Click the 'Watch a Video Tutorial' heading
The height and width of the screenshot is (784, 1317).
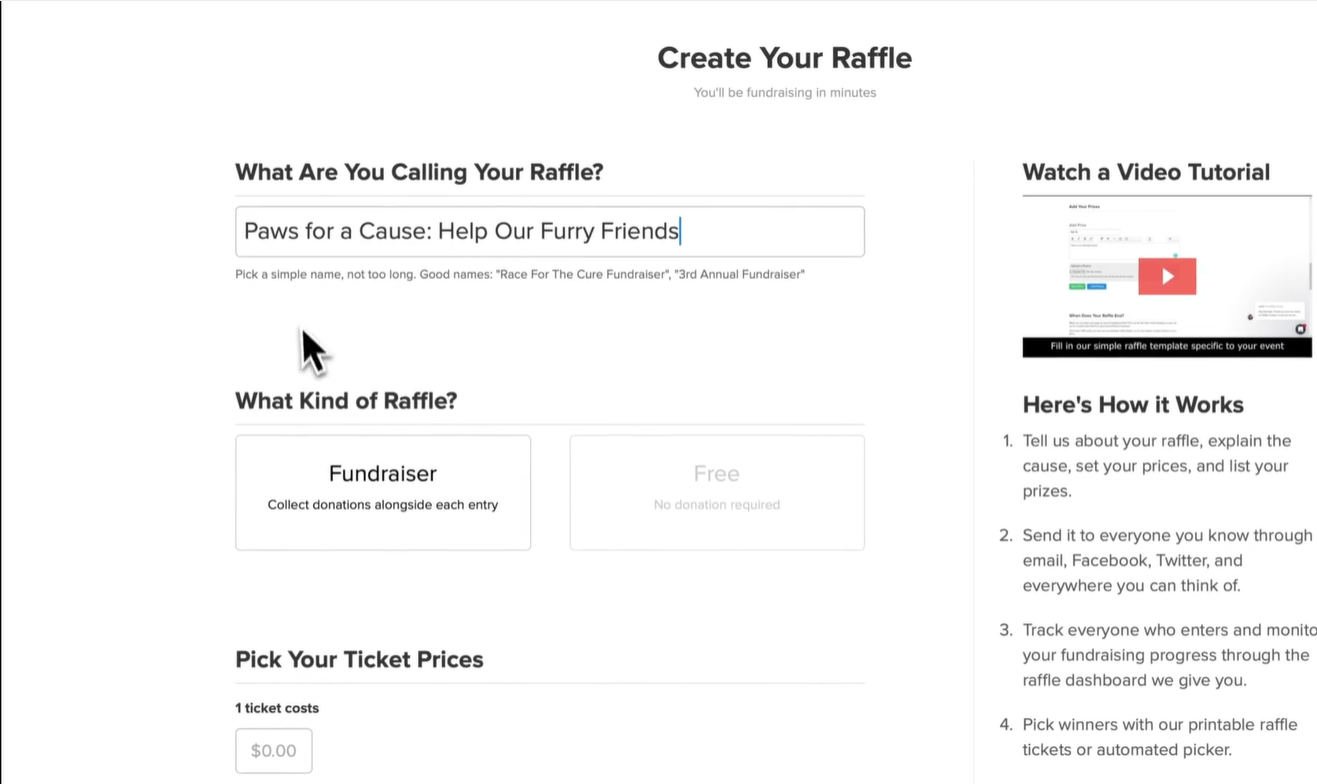click(1145, 172)
